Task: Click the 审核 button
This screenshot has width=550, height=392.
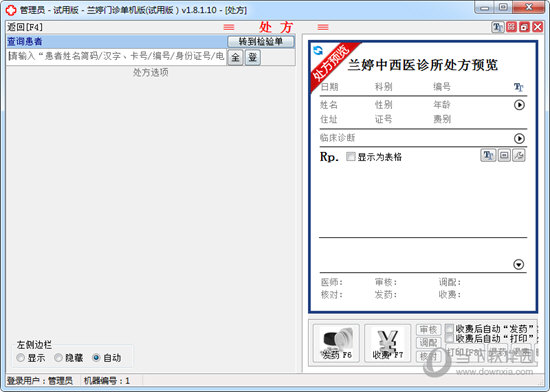Action: pyautogui.click(x=428, y=330)
